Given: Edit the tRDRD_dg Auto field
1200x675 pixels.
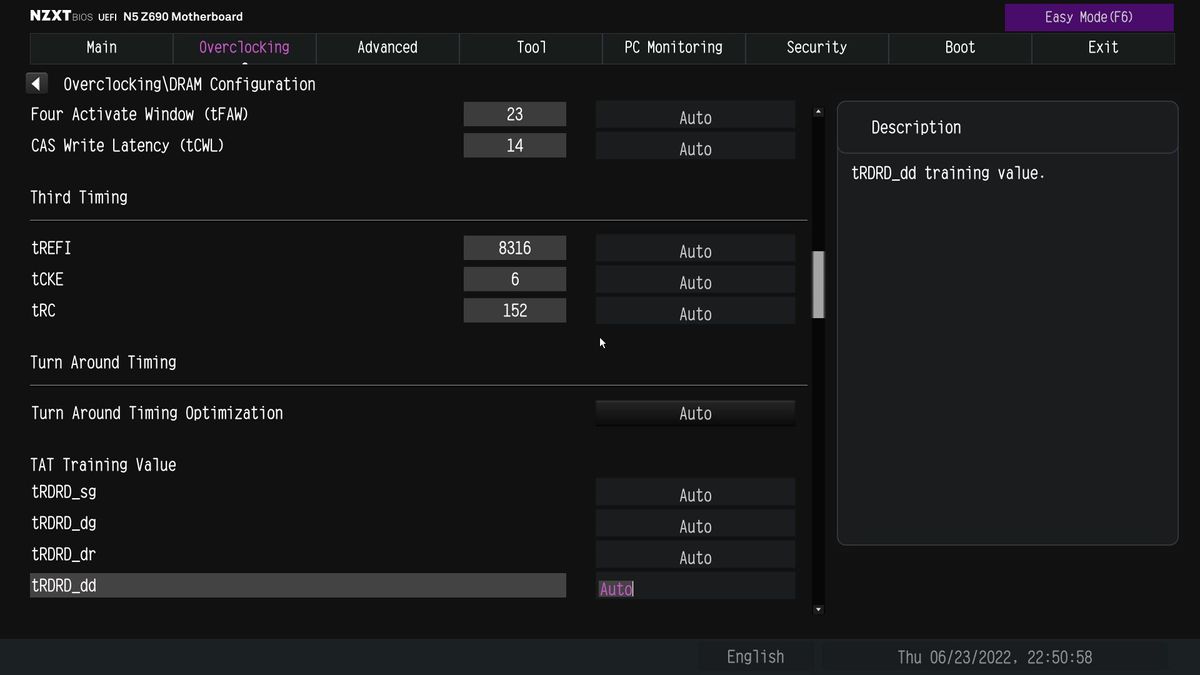Looking at the screenshot, I should tap(695, 524).
